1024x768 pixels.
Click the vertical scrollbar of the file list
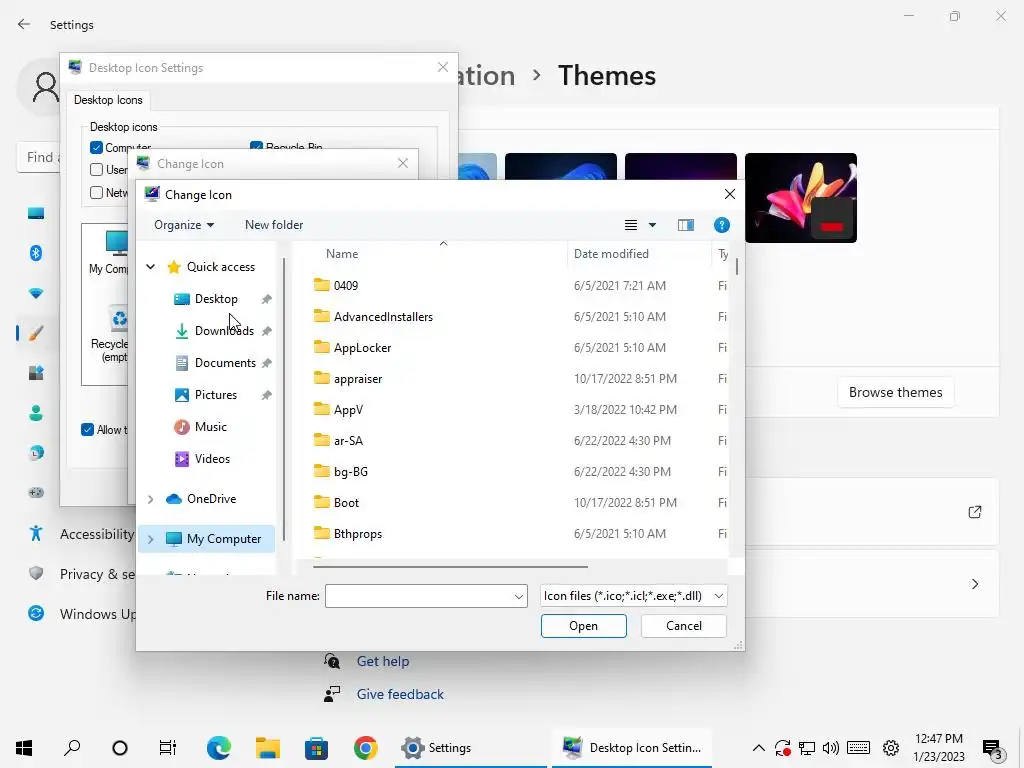737,266
